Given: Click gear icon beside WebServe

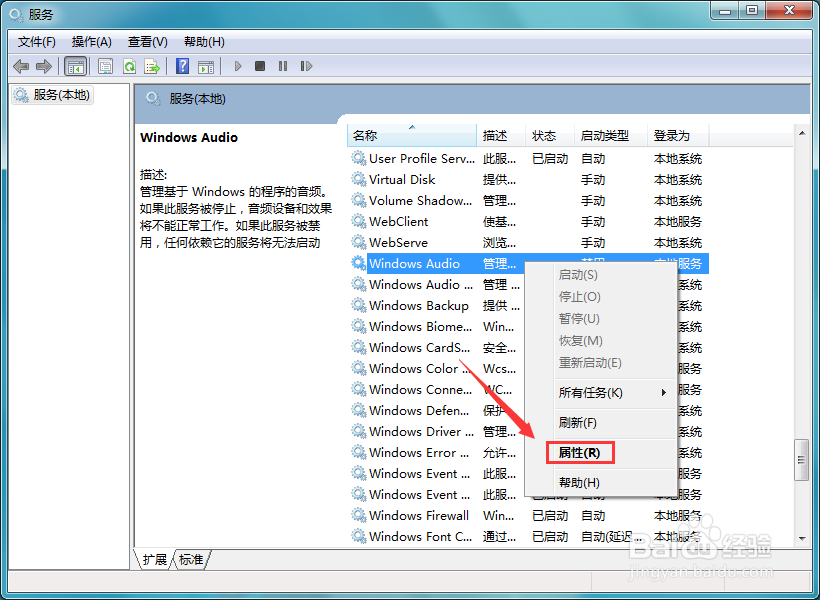Looking at the screenshot, I should [x=358, y=242].
